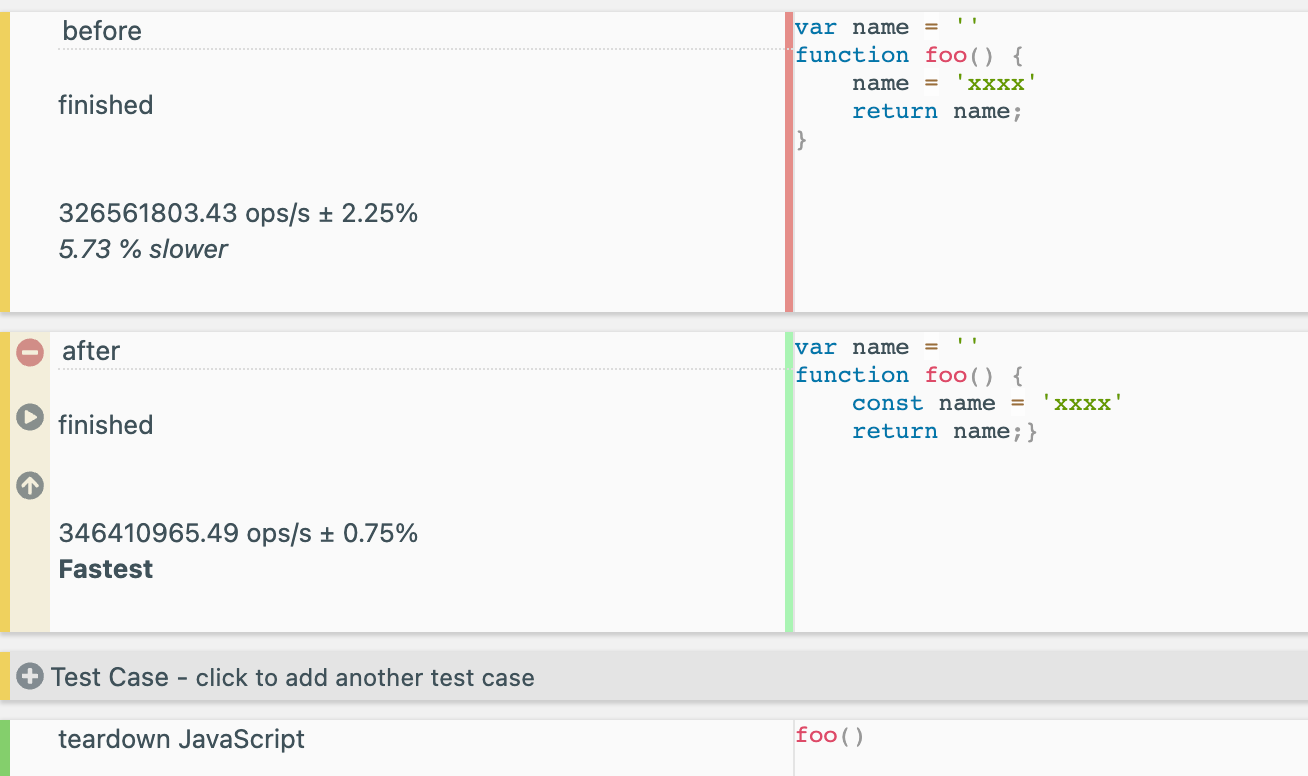Click the bold "Fastest" label
The image size is (1308, 776).
106,569
